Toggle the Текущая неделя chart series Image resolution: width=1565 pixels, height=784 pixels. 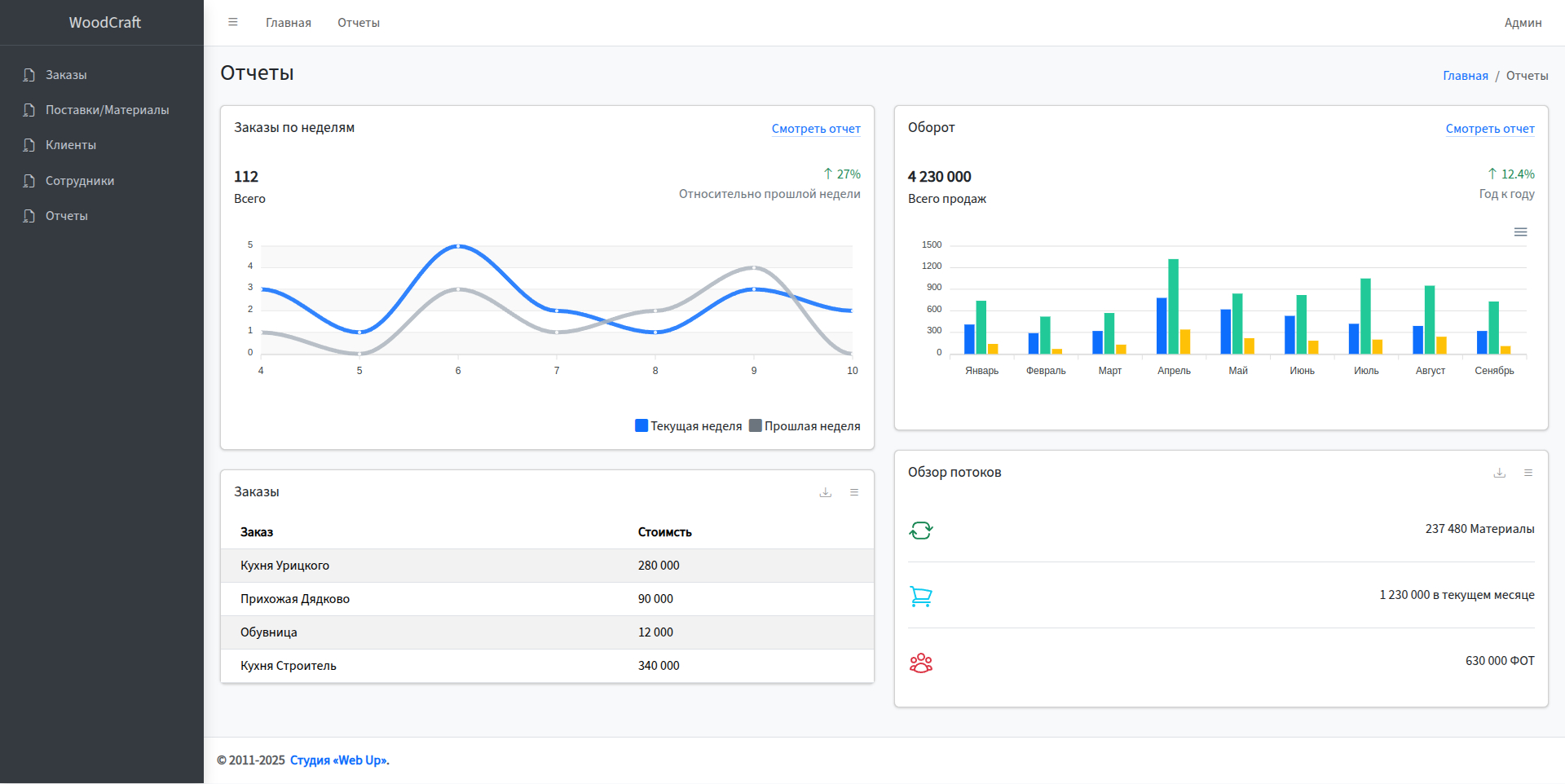point(688,425)
